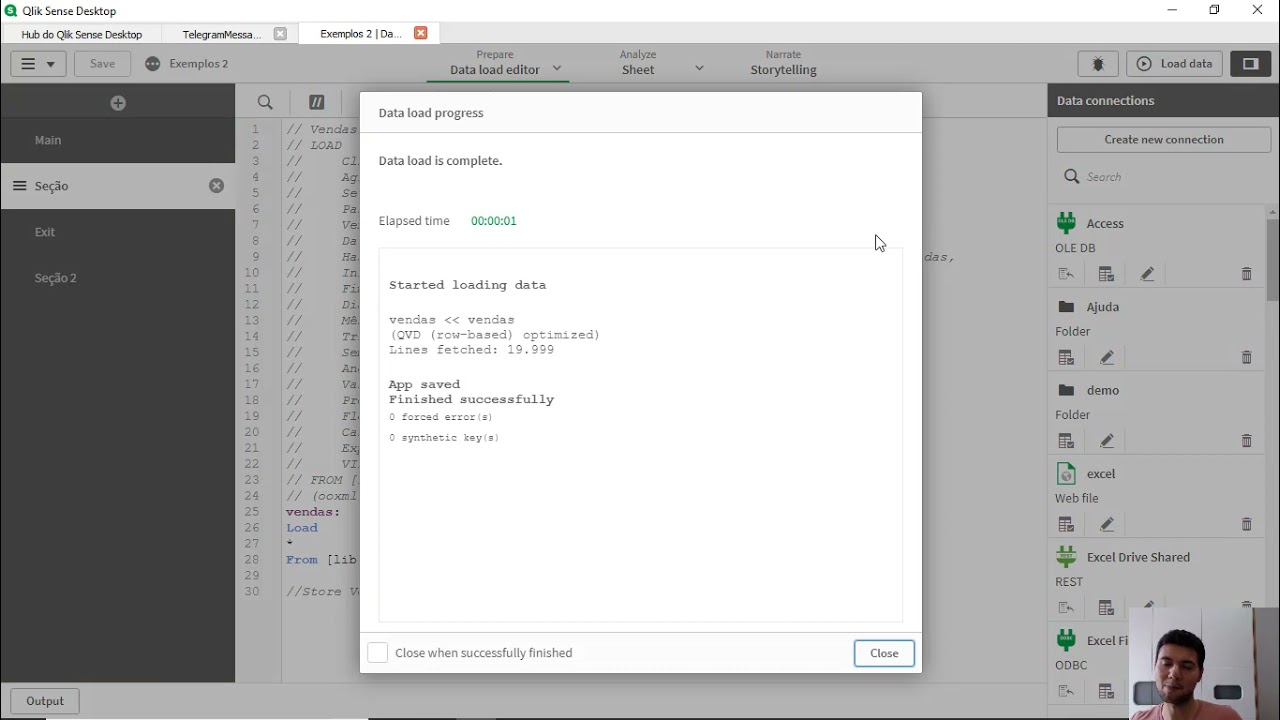The image size is (1280, 720).
Task: Click the excel web file icon
Action: tap(1066, 473)
